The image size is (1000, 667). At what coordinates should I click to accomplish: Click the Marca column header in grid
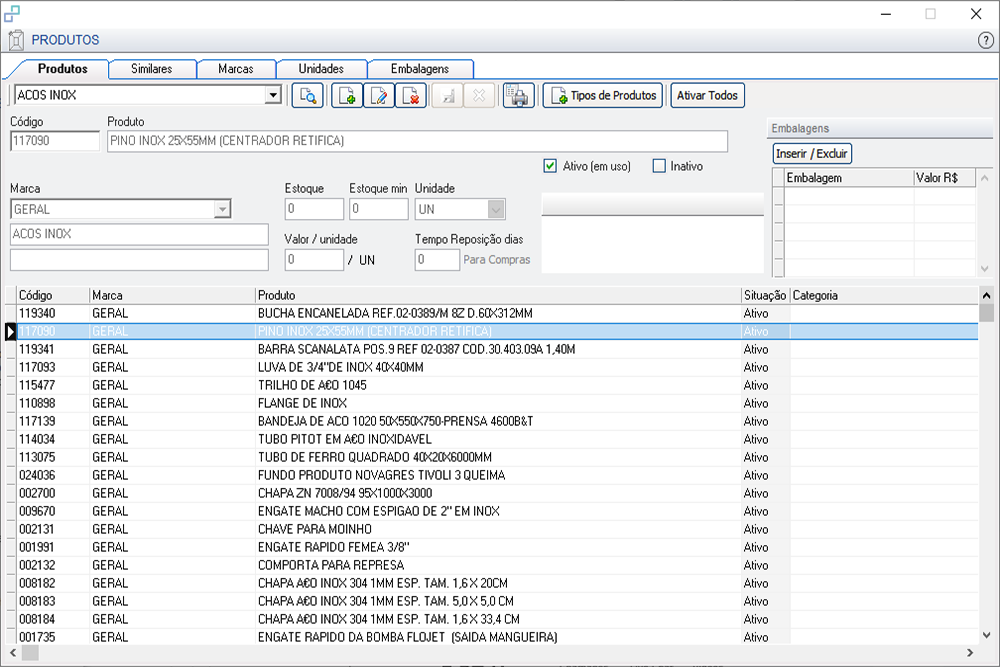tap(172, 295)
